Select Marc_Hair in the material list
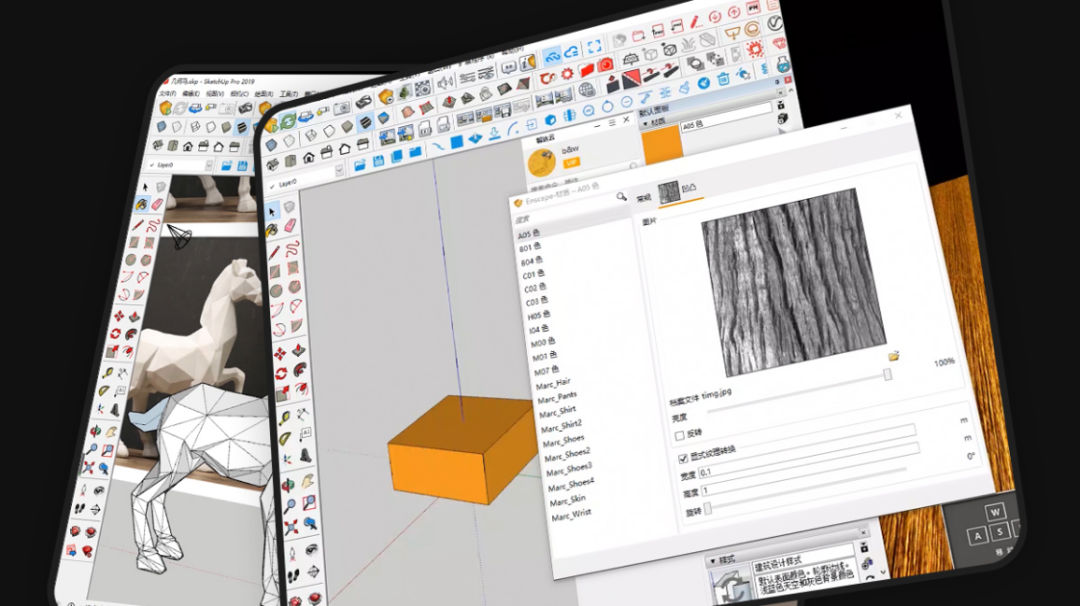The height and width of the screenshot is (606, 1080). click(553, 384)
